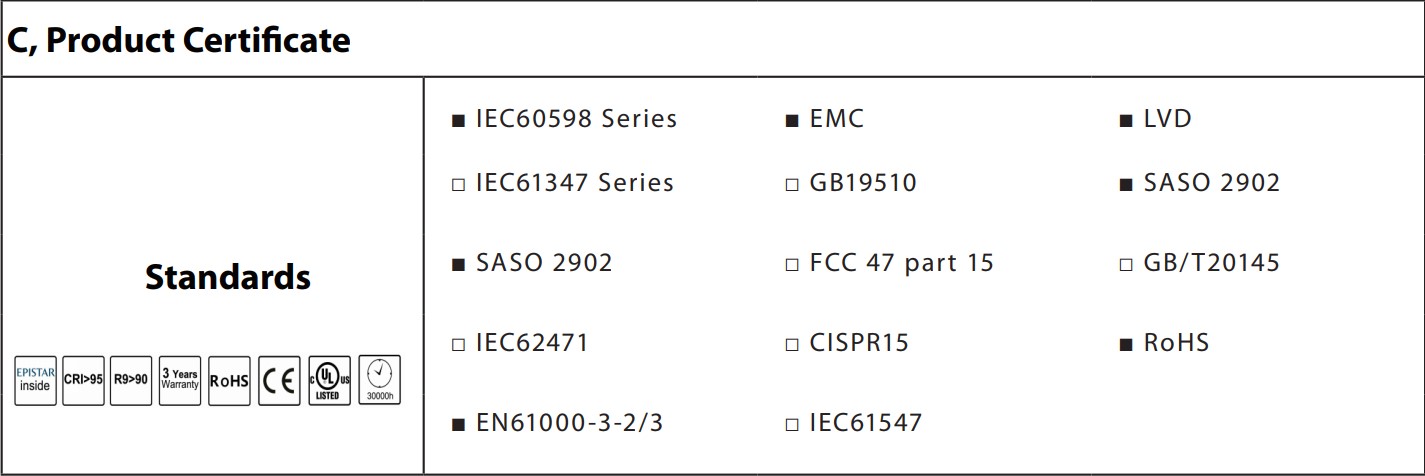Click the EPISTAR inside badge icon
Screen dimensions: 1425x476
[35, 380]
